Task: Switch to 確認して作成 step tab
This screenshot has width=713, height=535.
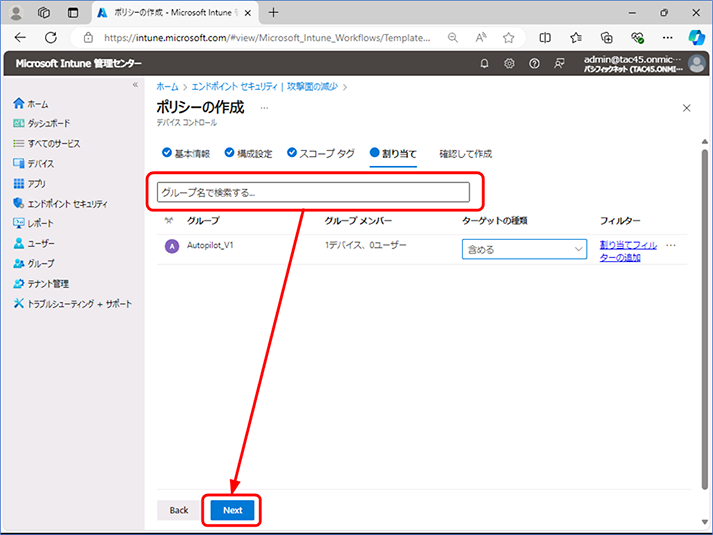Action: pos(466,154)
